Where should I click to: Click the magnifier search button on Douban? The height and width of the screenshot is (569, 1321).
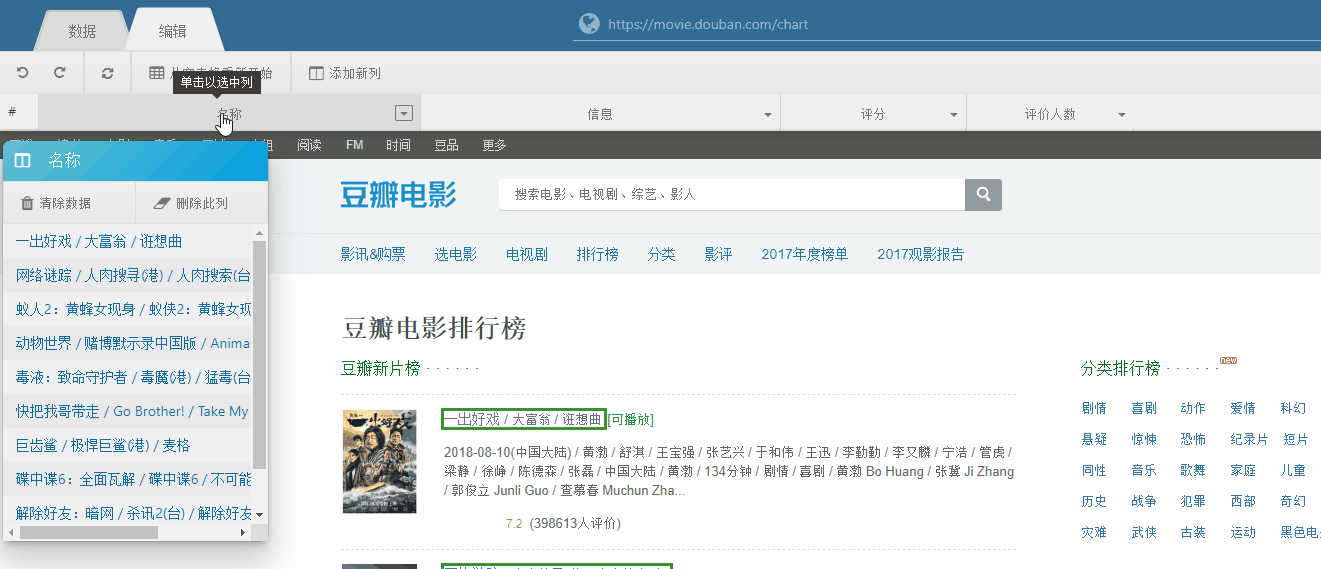click(983, 194)
